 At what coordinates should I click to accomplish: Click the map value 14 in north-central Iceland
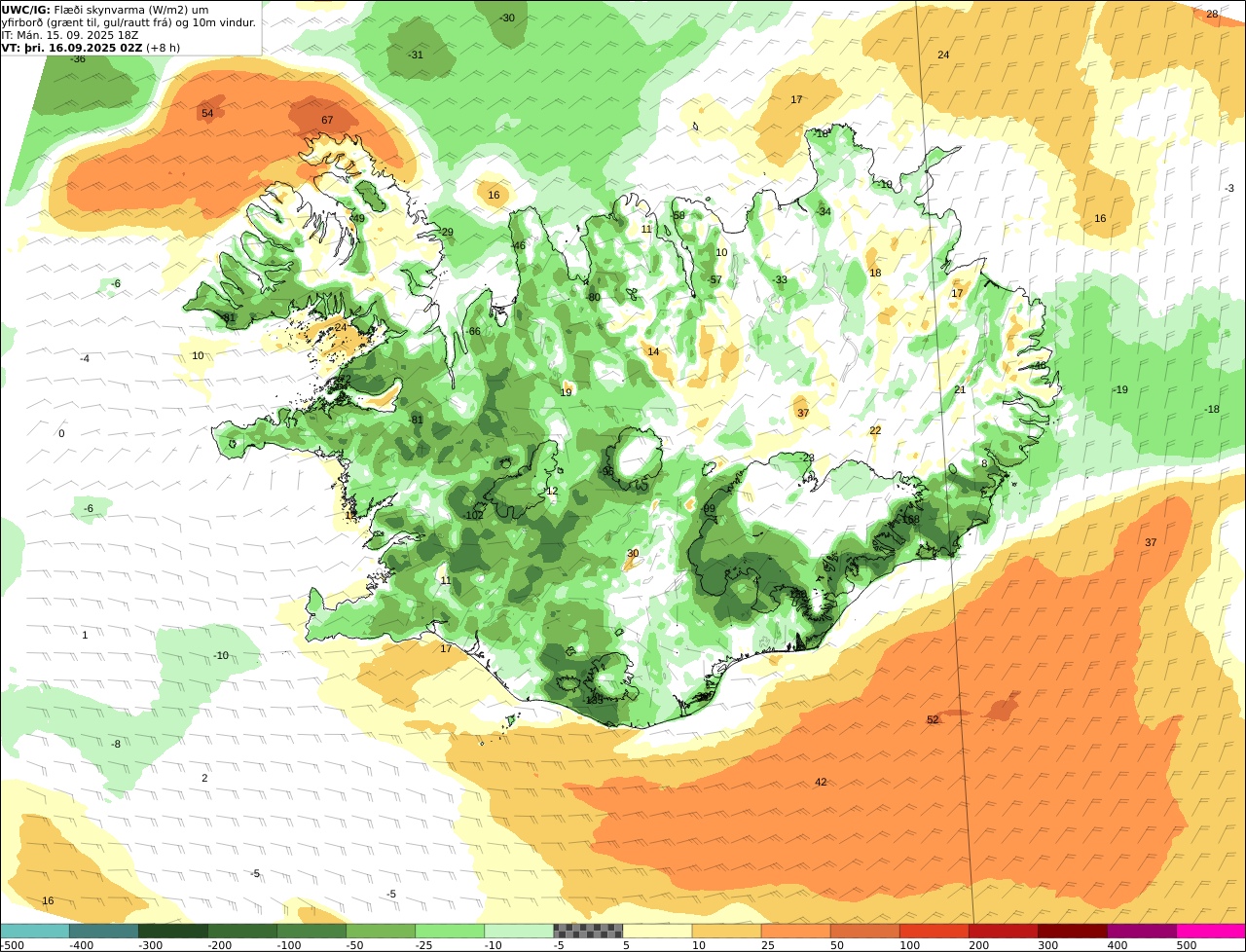[x=653, y=351]
